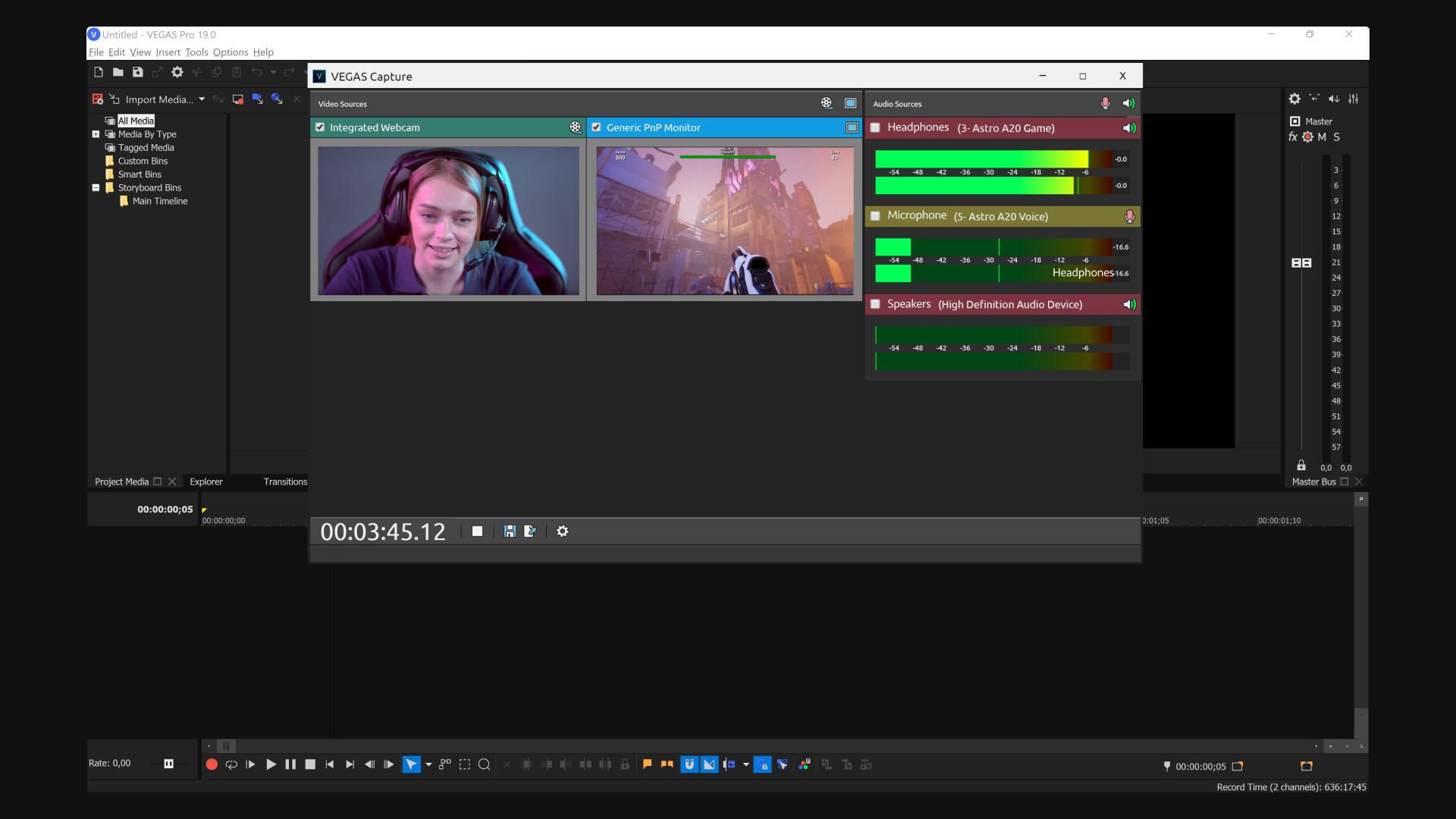Select All Media in the media tree
Image resolution: width=1456 pixels, height=819 pixels.
click(135, 121)
